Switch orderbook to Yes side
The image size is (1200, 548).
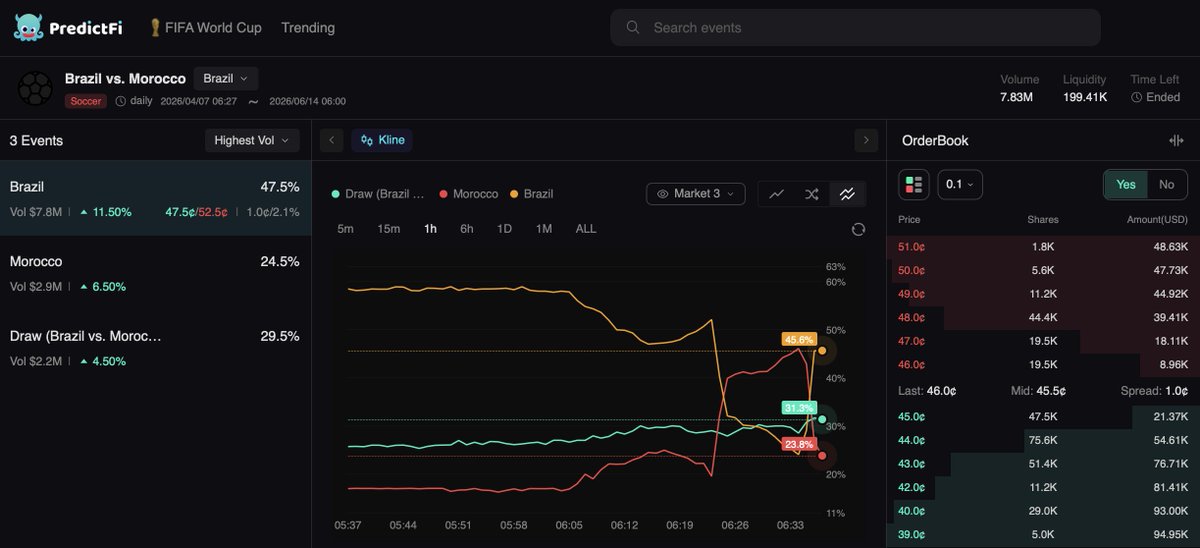point(1126,184)
